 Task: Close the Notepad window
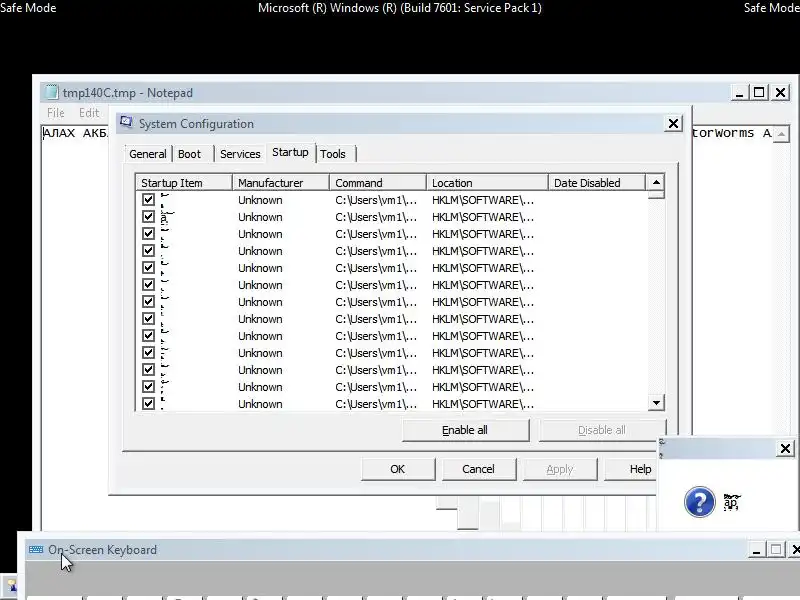[781, 92]
